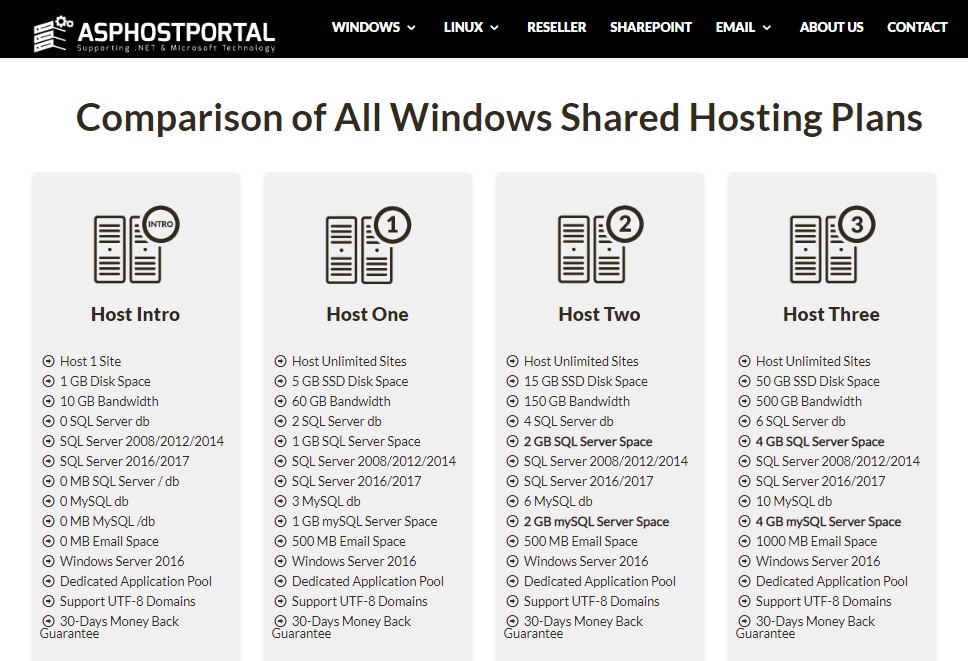The image size is (968, 661).
Task: Click the bullet icon beside Host 1 Site
Action: [48, 361]
